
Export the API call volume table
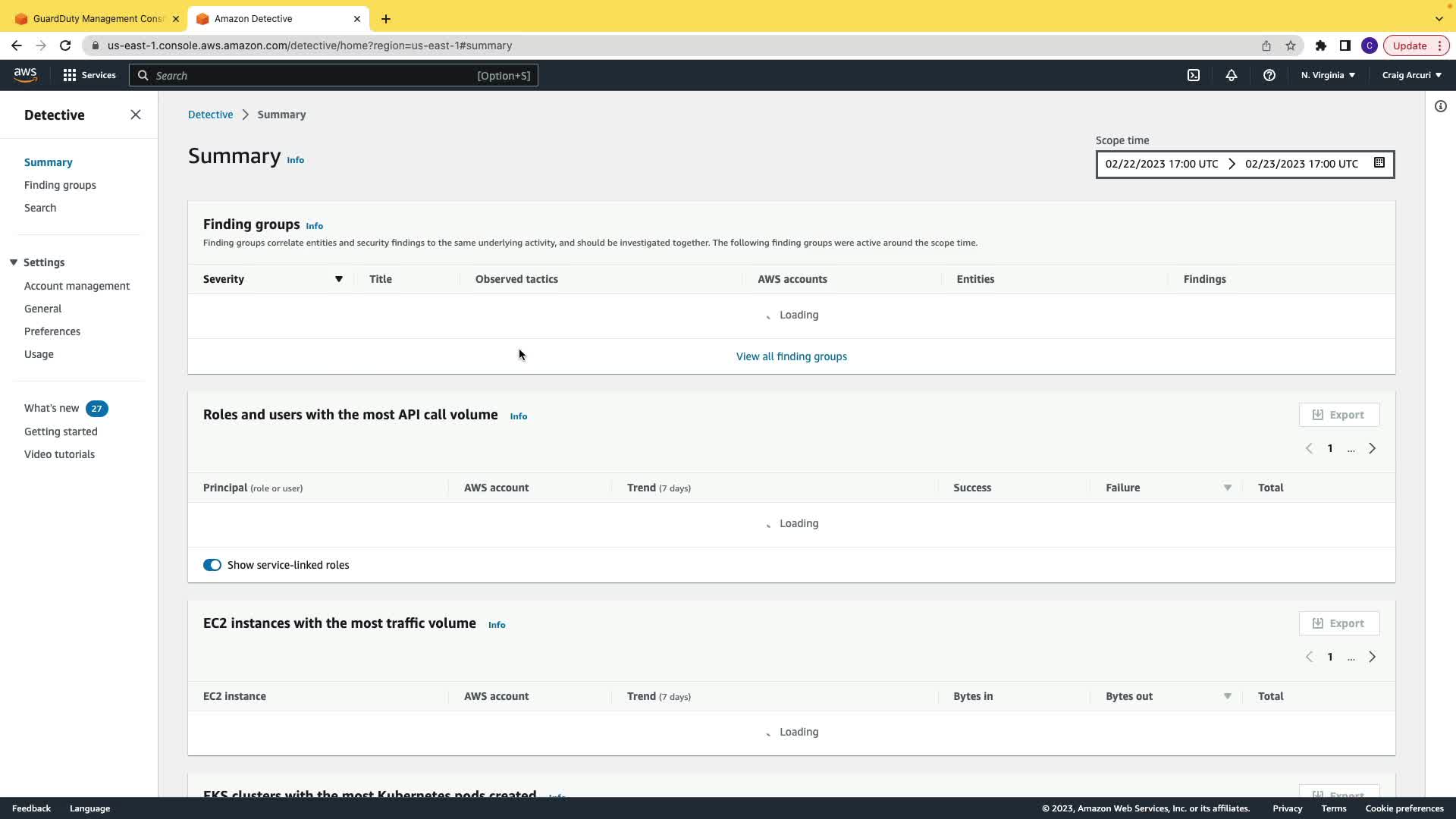pyautogui.click(x=1338, y=415)
